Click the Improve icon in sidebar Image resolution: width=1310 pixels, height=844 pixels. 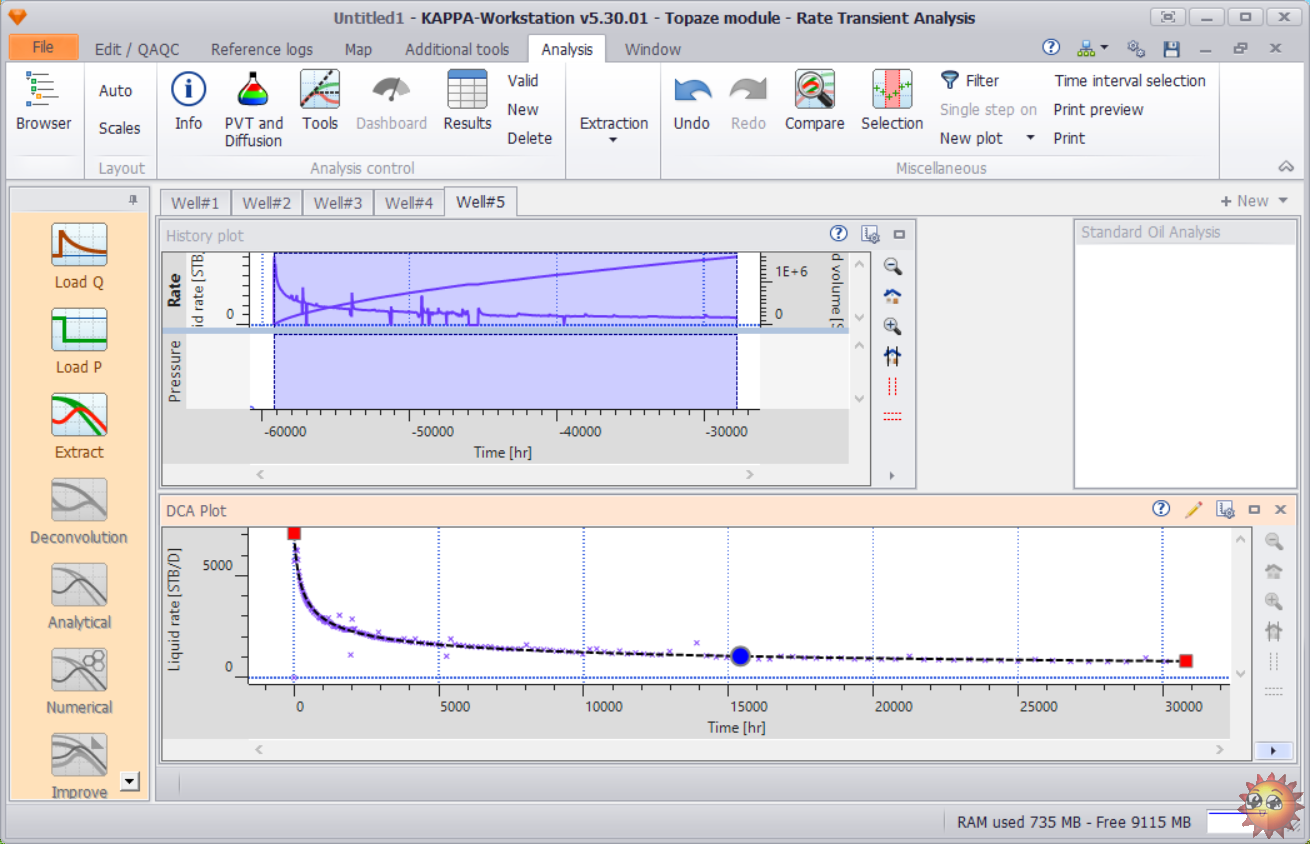pyautogui.click(x=79, y=755)
